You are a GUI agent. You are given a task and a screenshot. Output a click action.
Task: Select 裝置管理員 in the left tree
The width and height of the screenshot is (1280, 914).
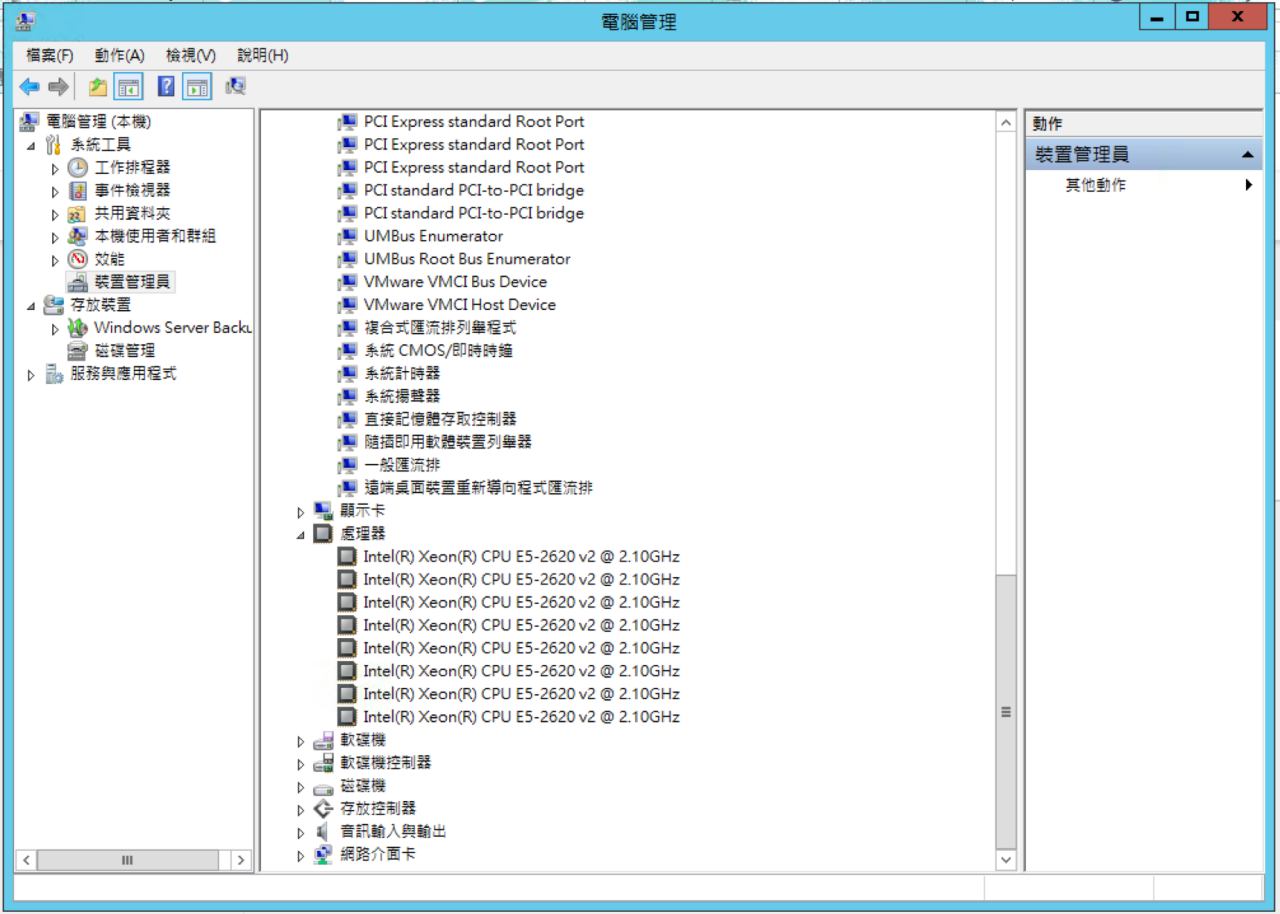(x=132, y=282)
